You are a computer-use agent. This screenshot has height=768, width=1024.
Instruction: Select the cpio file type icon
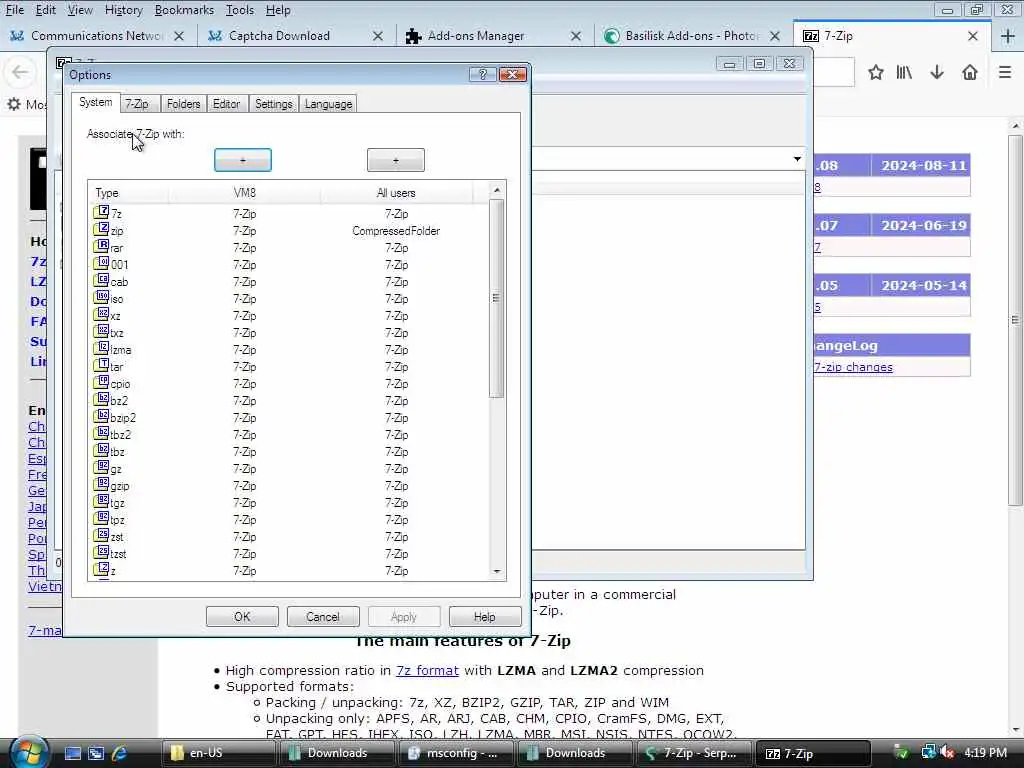(101, 382)
